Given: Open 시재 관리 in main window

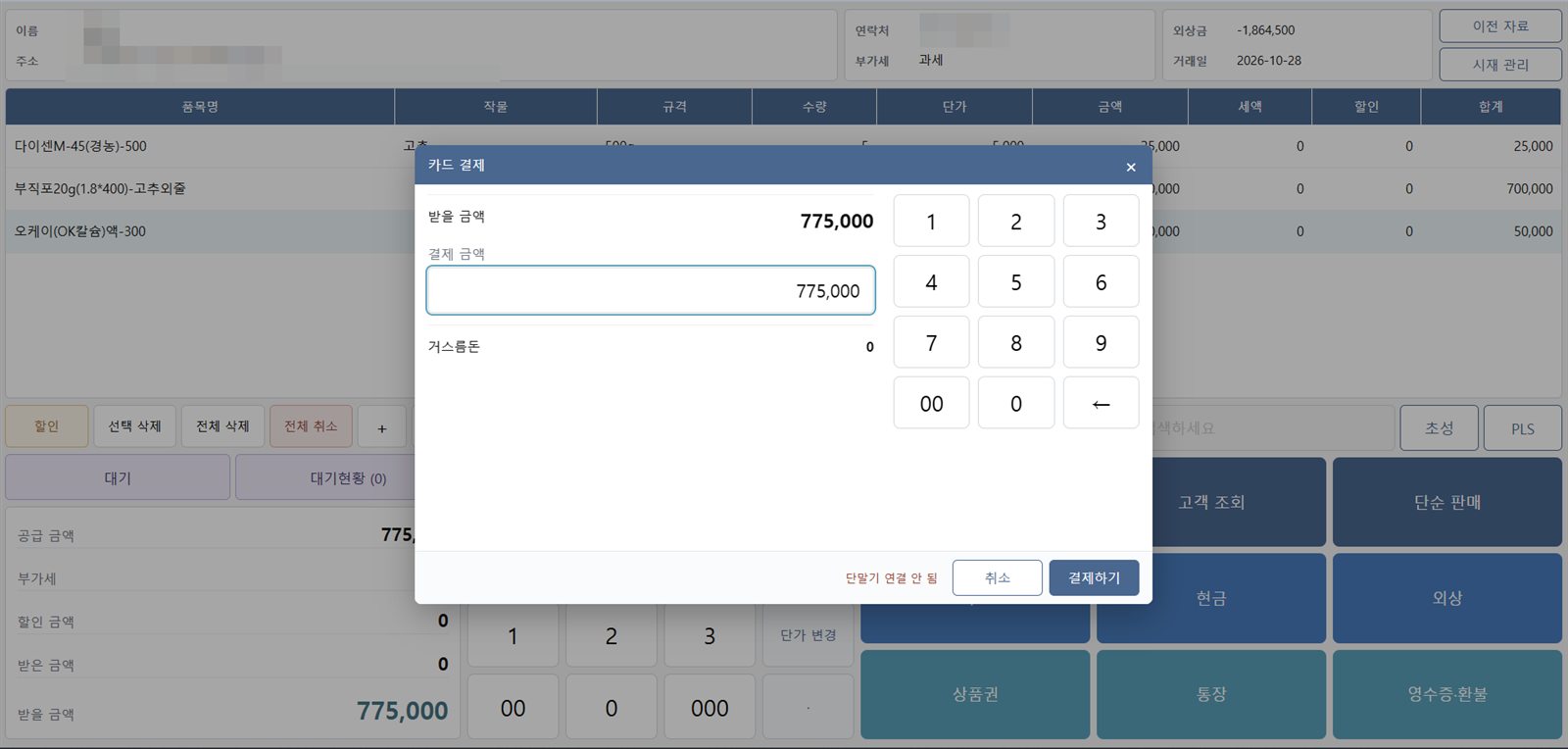Looking at the screenshot, I should [1500, 65].
